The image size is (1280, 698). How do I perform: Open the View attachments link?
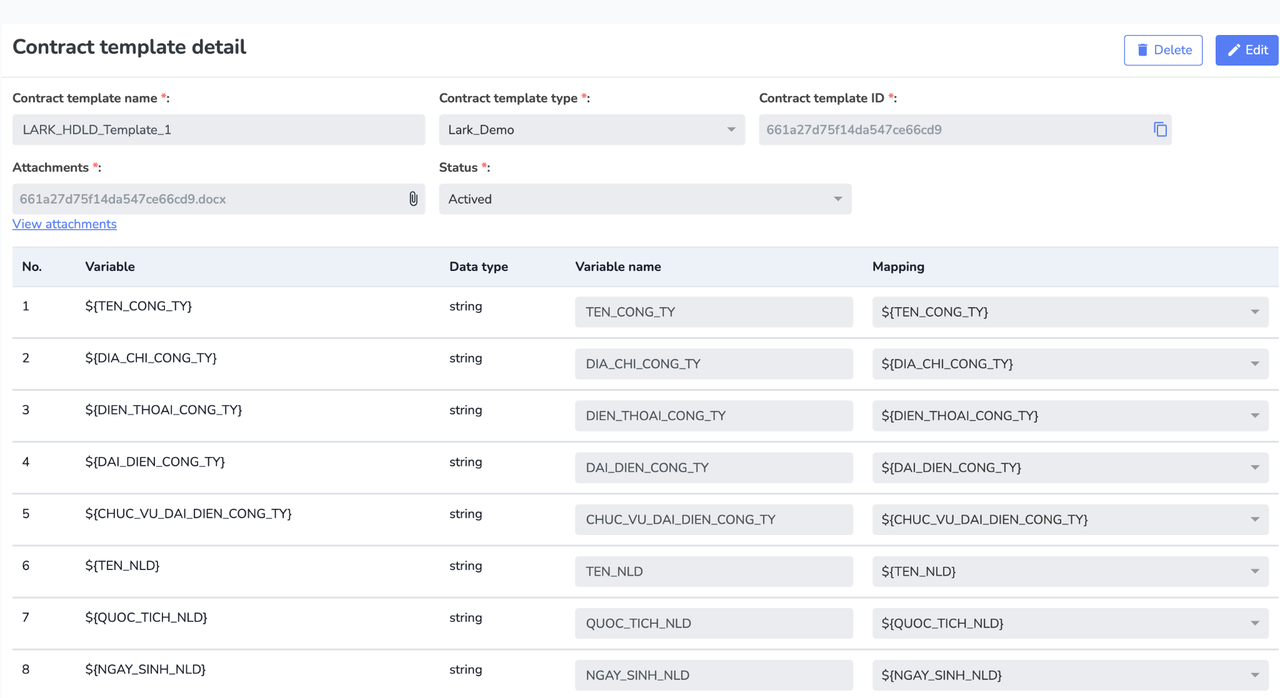[x=64, y=223]
